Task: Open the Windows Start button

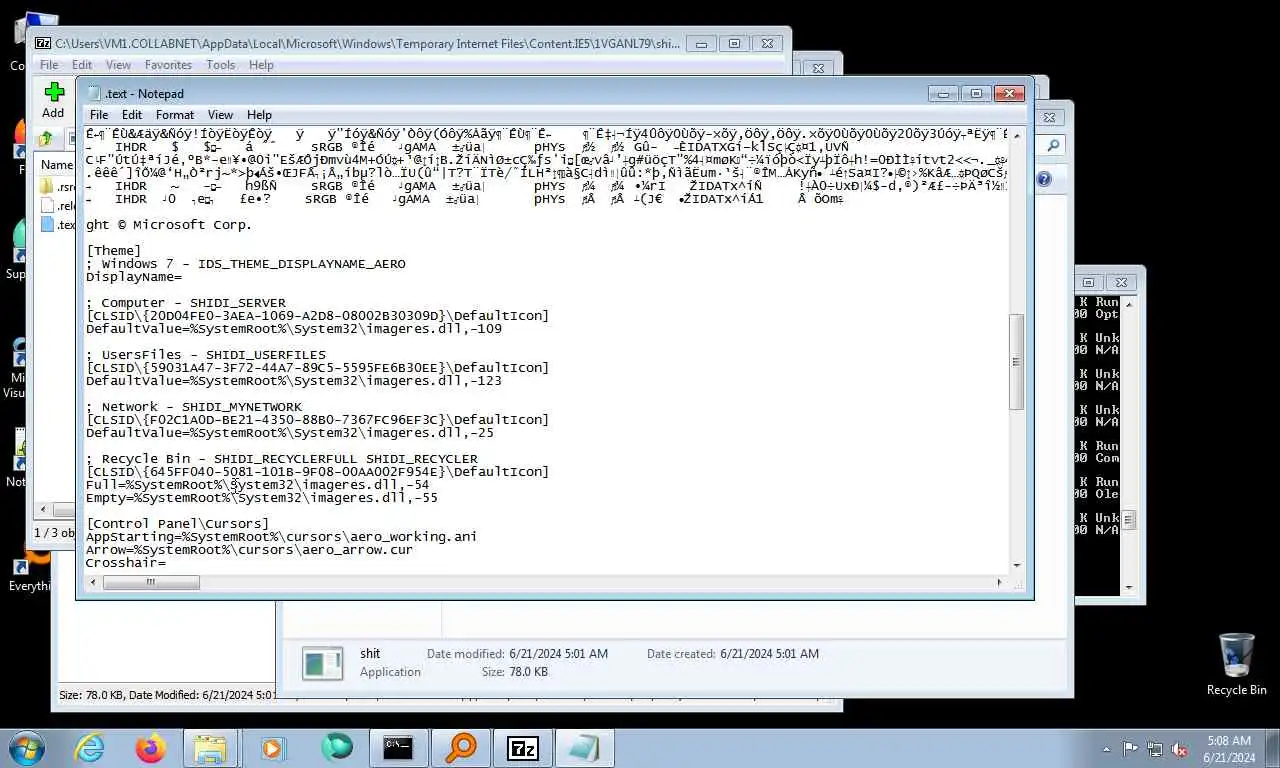Action: [25, 748]
